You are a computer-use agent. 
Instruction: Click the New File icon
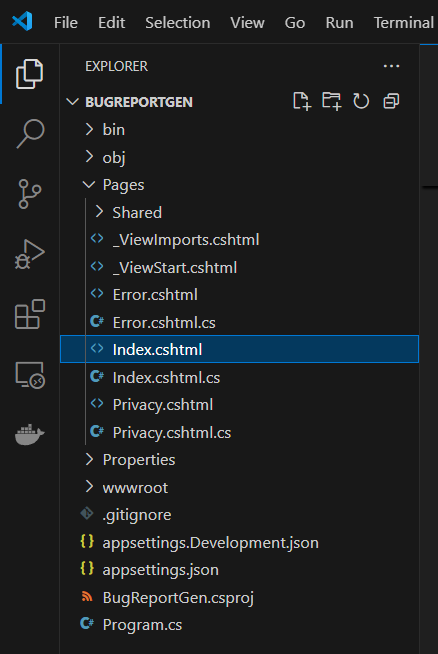tap(302, 101)
